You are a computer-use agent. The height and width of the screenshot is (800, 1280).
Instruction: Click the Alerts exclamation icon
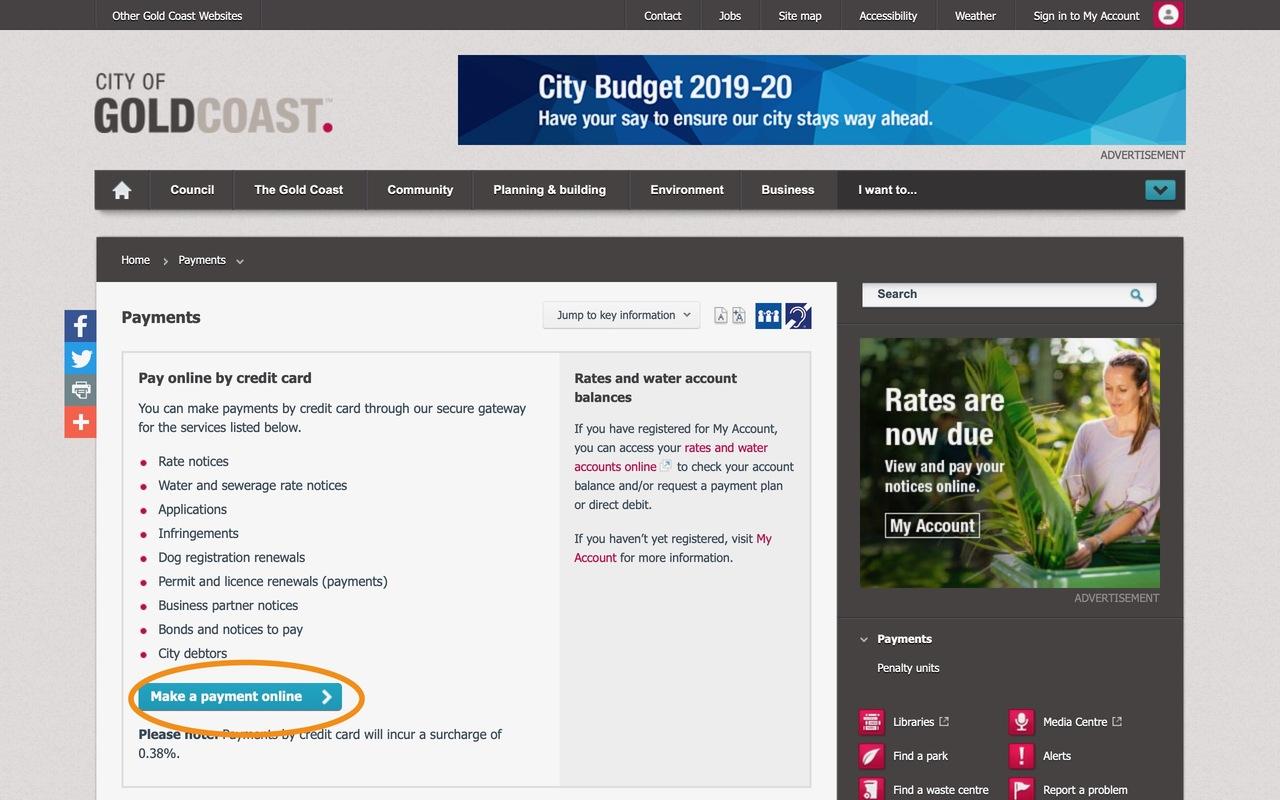pyautogui.click(x=1021, y=756)
